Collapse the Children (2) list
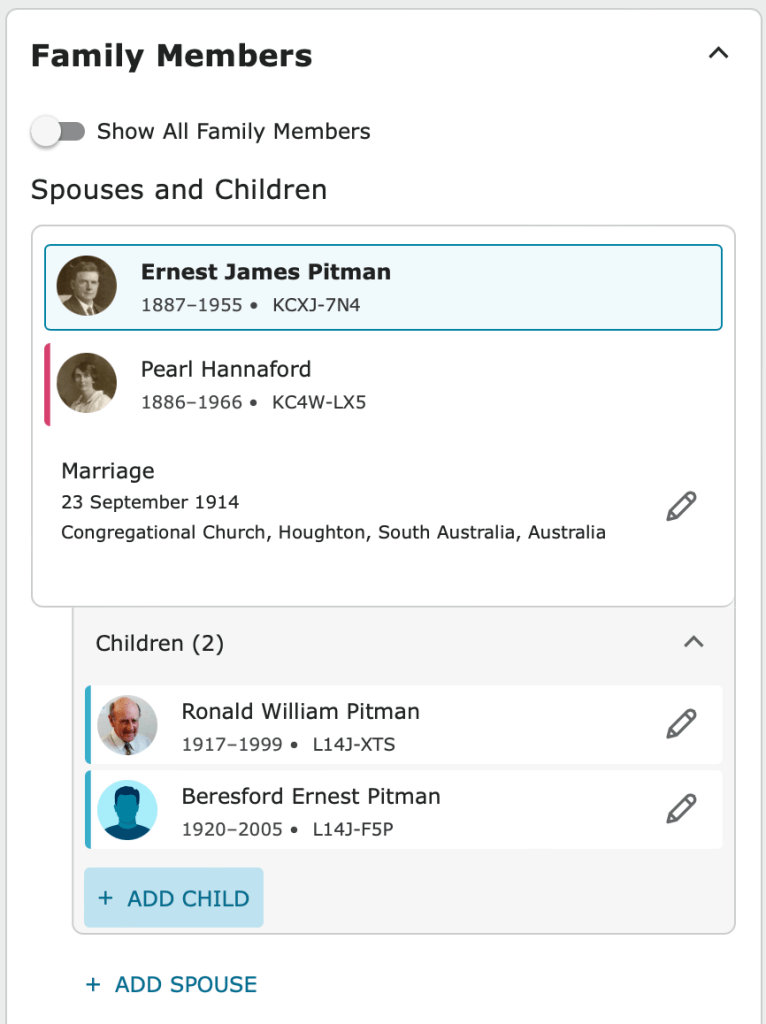Viewport: 766px width, 1024px height. pyautogui.click(x=693, y=642)
